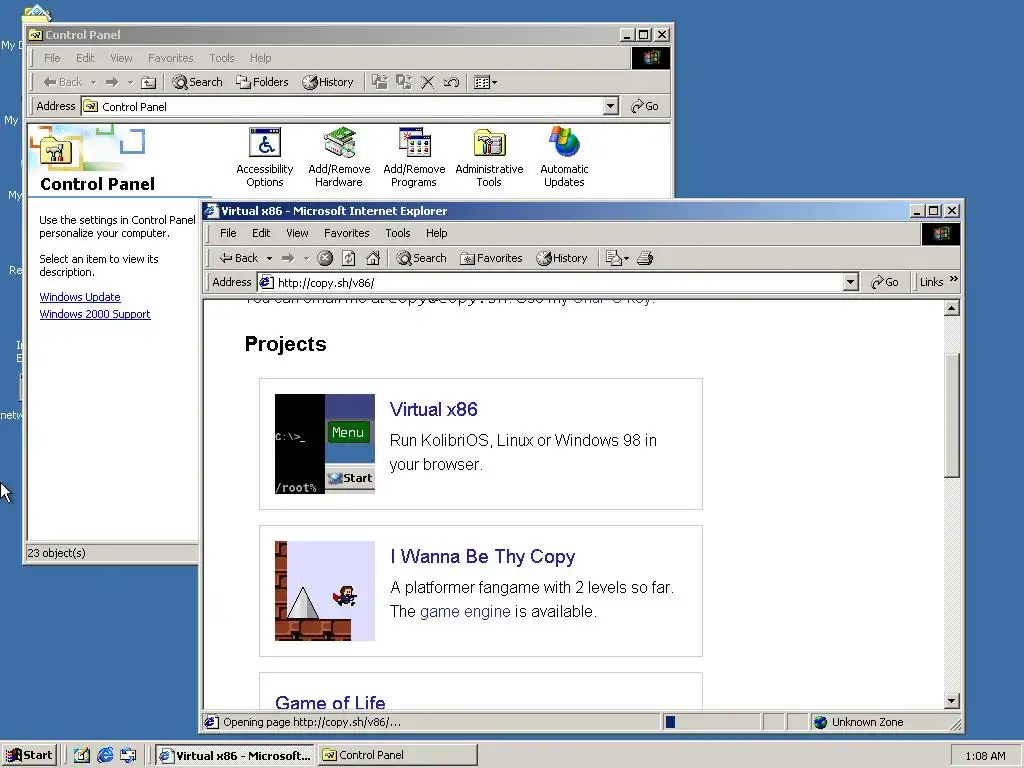Open History in Internet Explorer toolbar
1024x768 pixels.
(562, 258)
